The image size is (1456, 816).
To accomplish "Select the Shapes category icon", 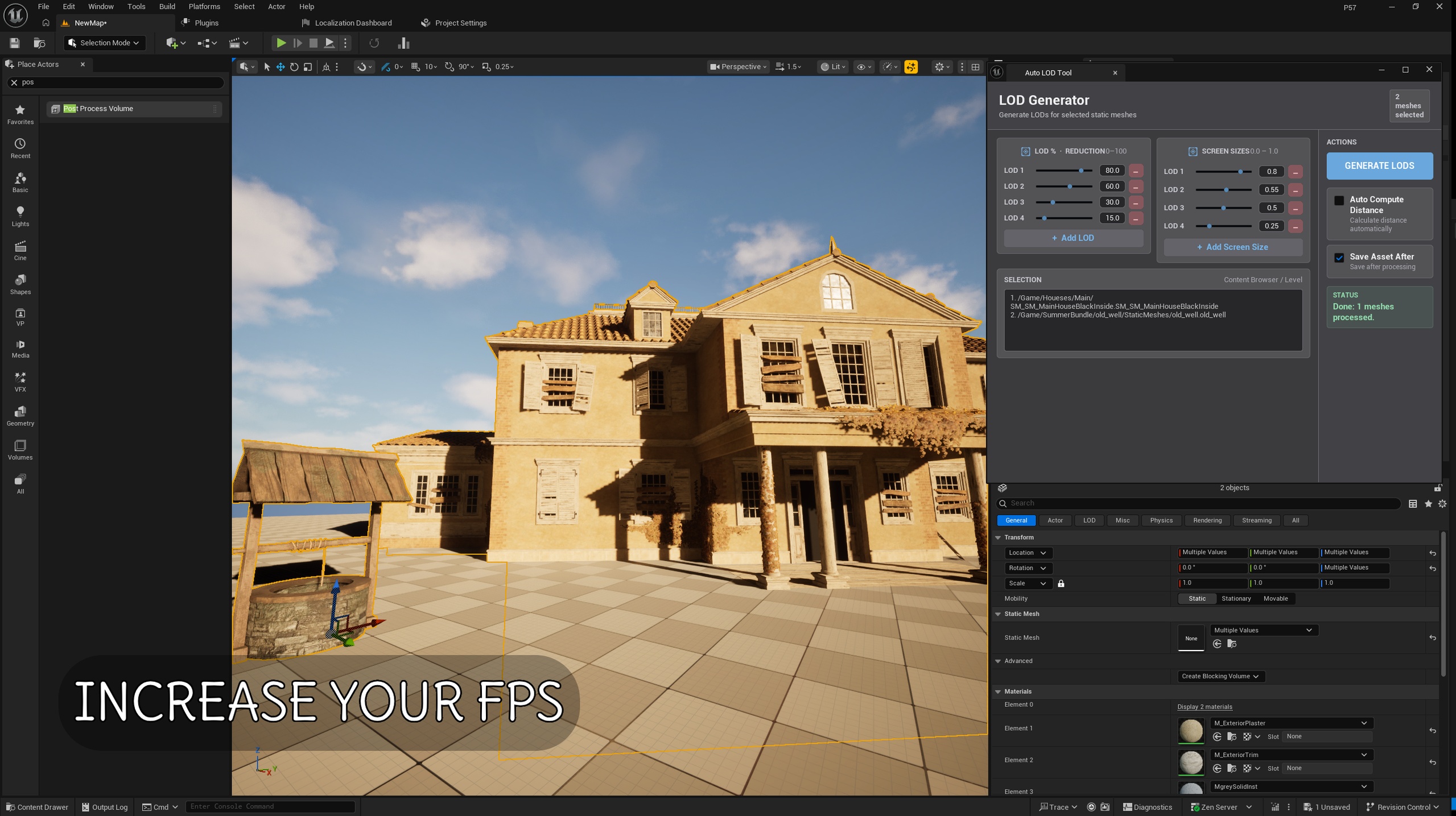I will (x=20, y=284).
